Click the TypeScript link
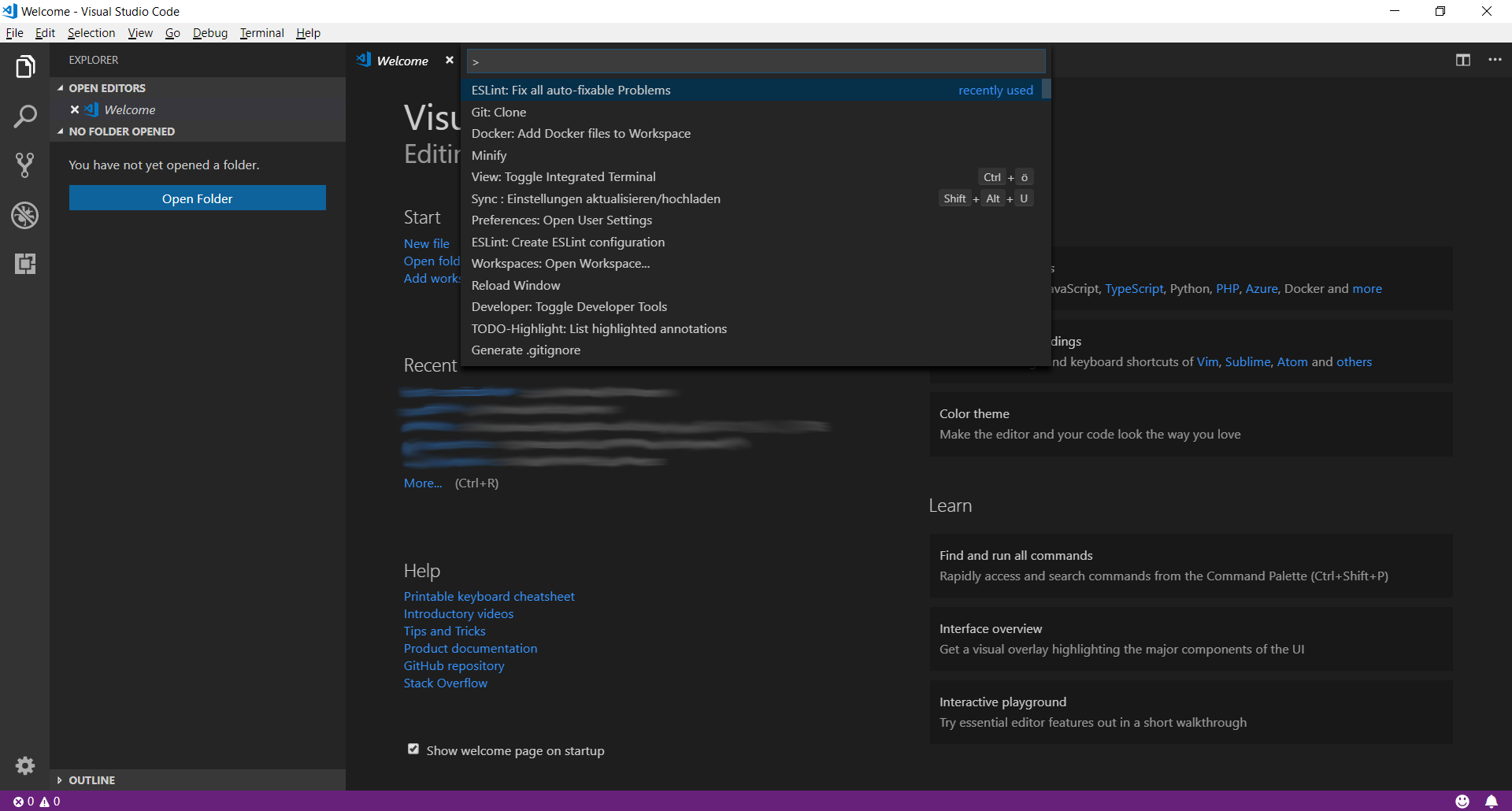 1134,289
